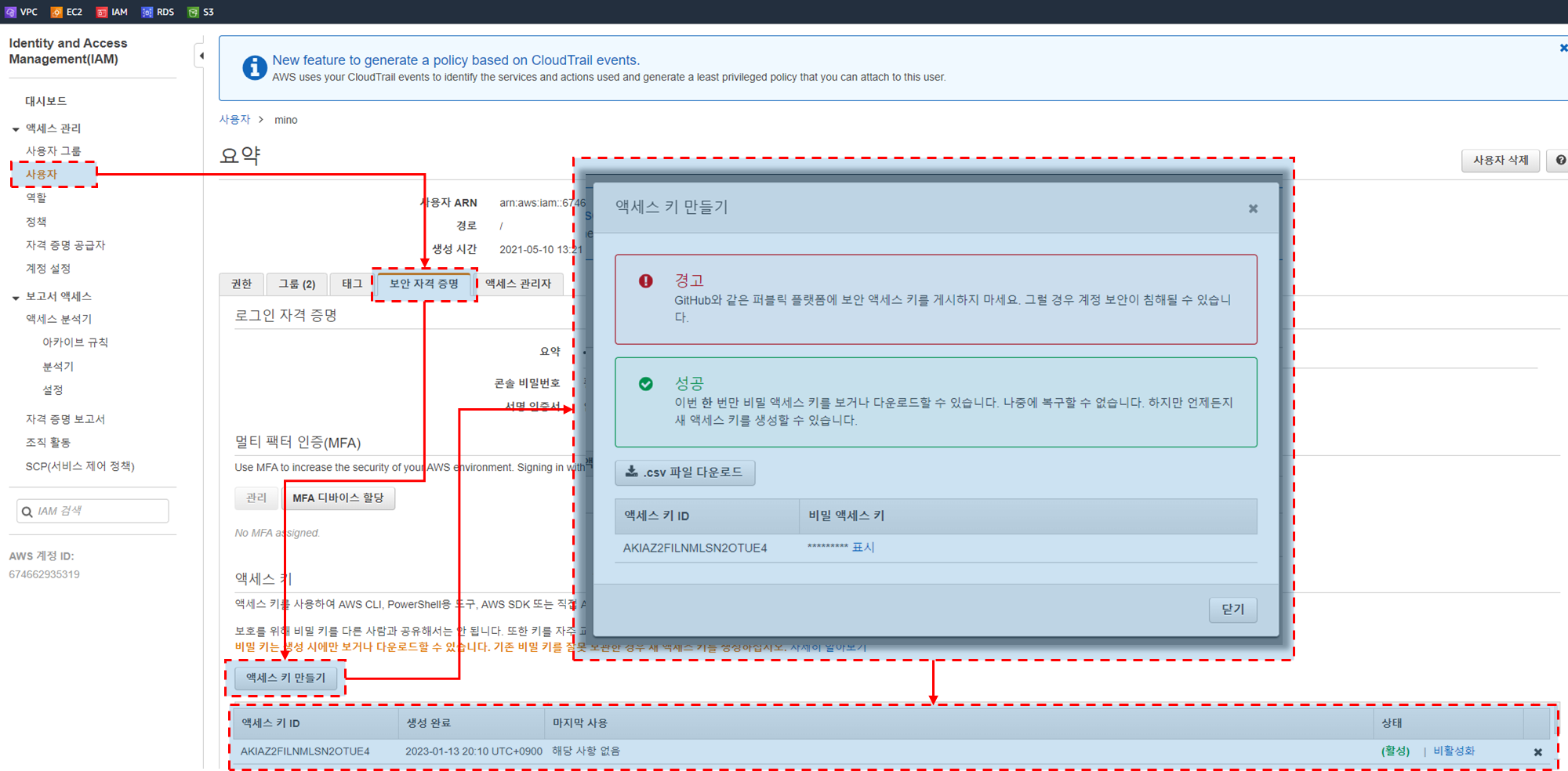
Task: Show the hidden secret access key via 표시
Action: pyautogui.click(x=862, y=547)
